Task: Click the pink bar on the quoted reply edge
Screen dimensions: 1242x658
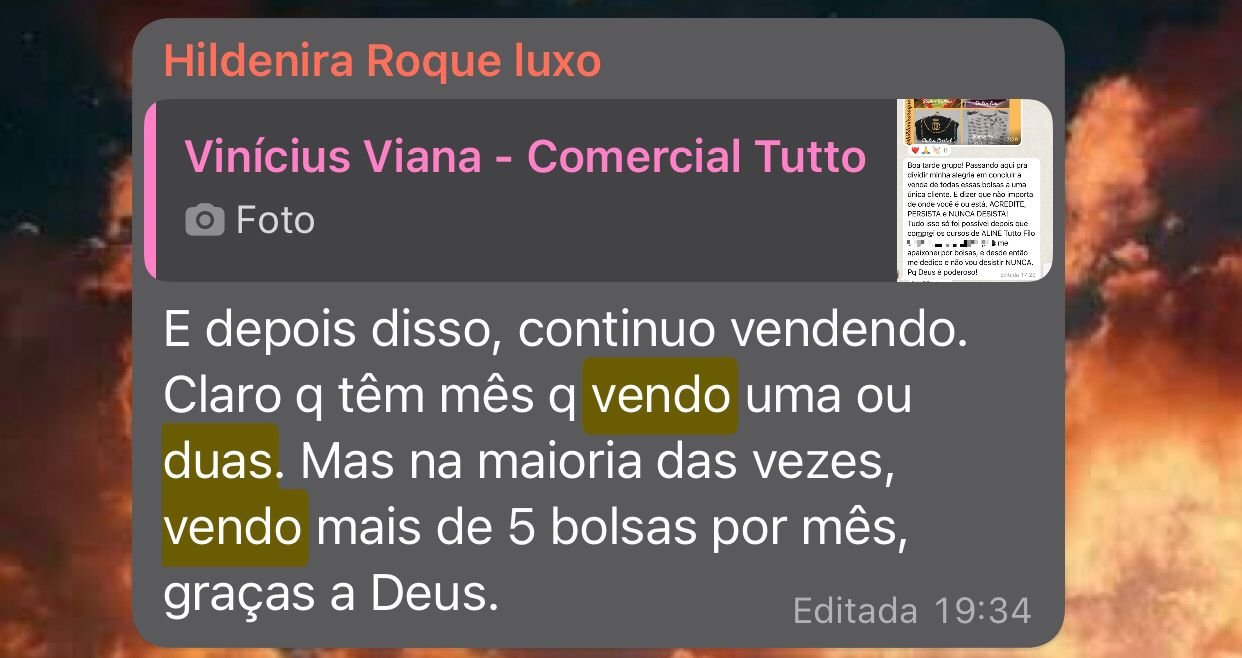Action: (150, 190)
